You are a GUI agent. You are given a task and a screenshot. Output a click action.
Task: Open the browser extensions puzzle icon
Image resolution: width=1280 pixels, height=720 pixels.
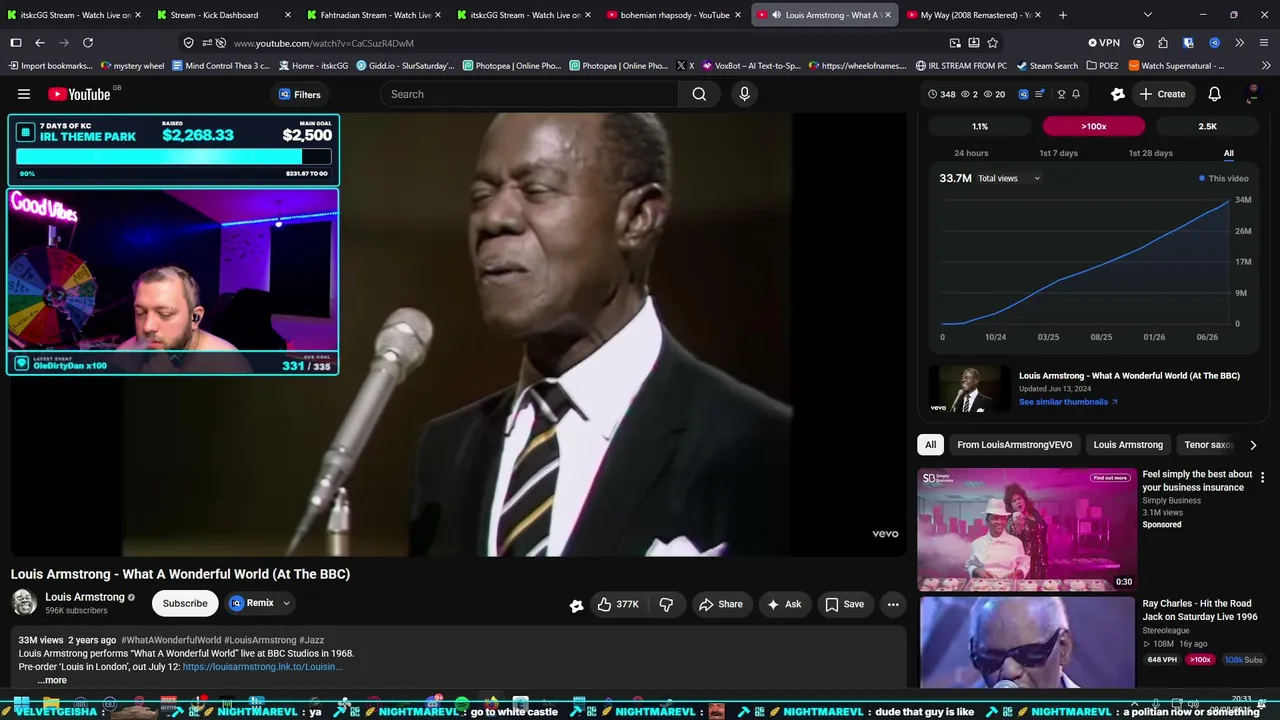[1163, 43]
